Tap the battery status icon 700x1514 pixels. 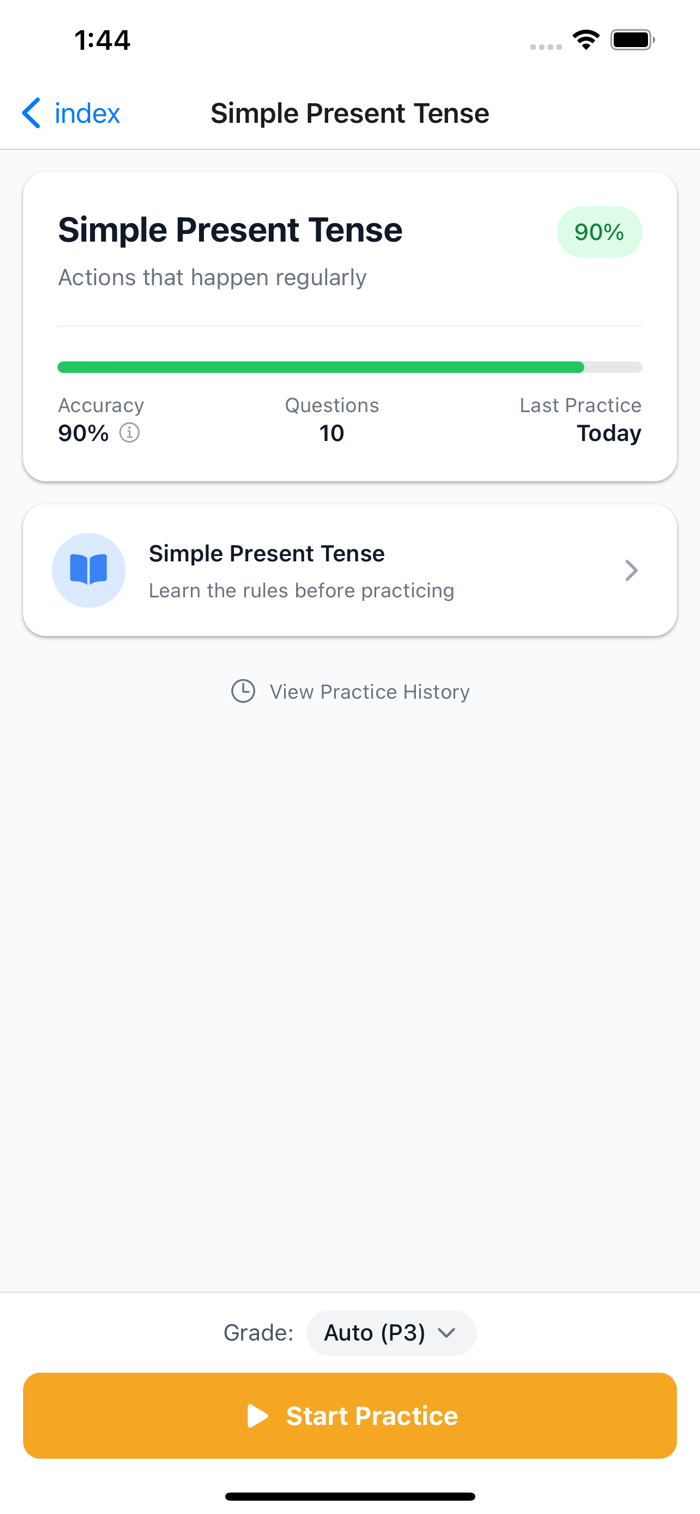point(632,40)
